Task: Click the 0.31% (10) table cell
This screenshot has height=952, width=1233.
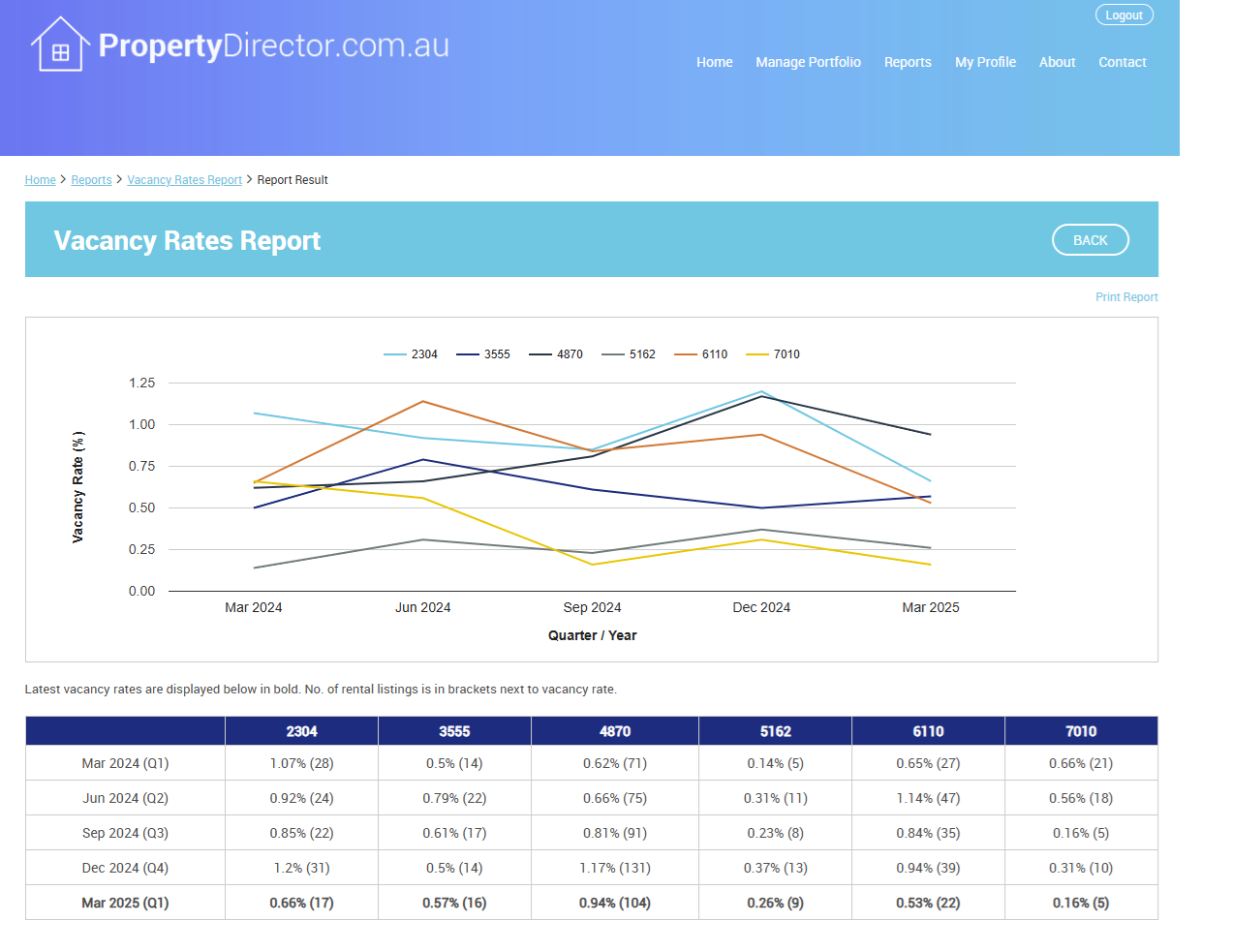Action: [1081, 868]
